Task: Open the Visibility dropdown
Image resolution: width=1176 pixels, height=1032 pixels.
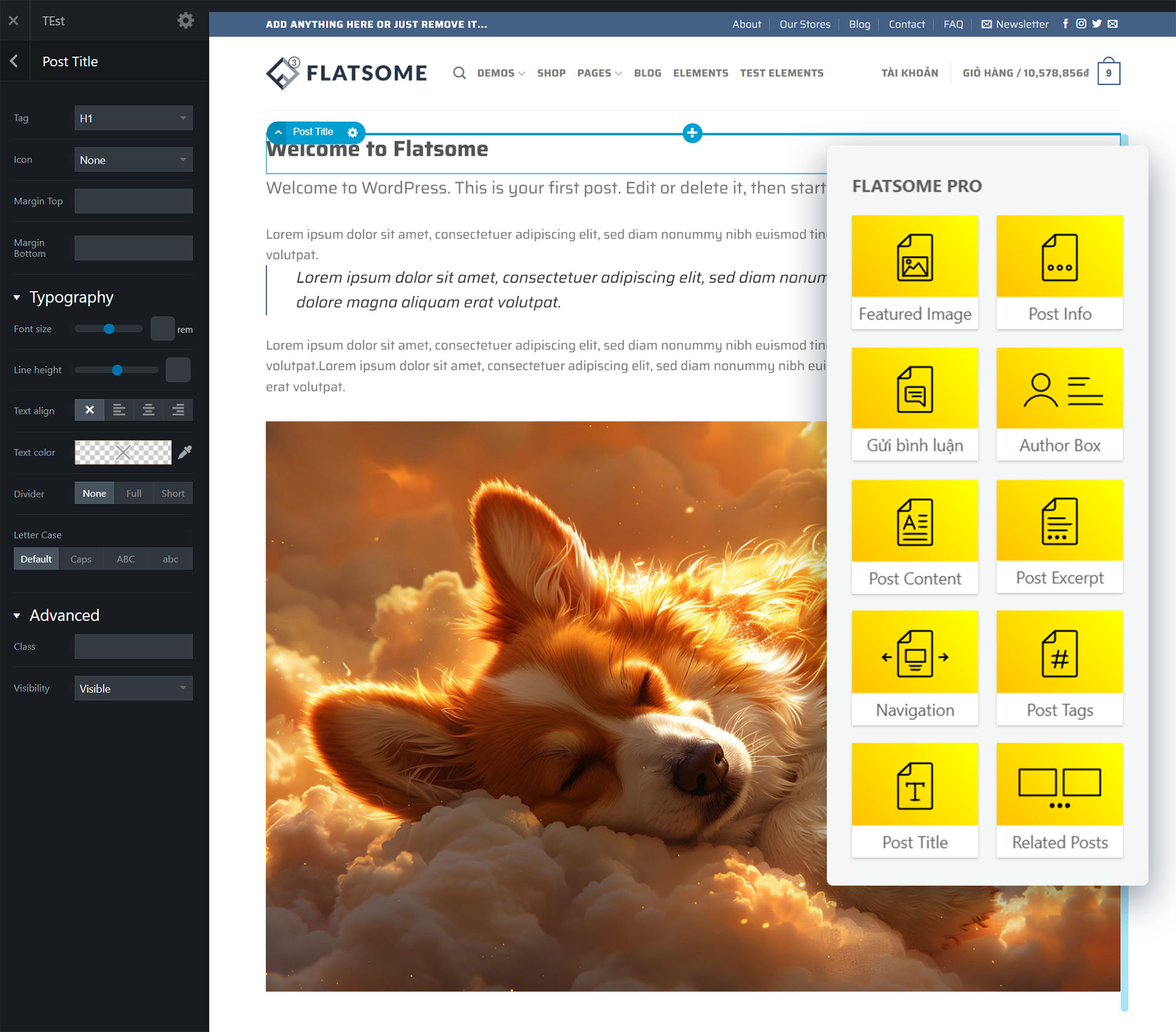Action: point(134,688)
